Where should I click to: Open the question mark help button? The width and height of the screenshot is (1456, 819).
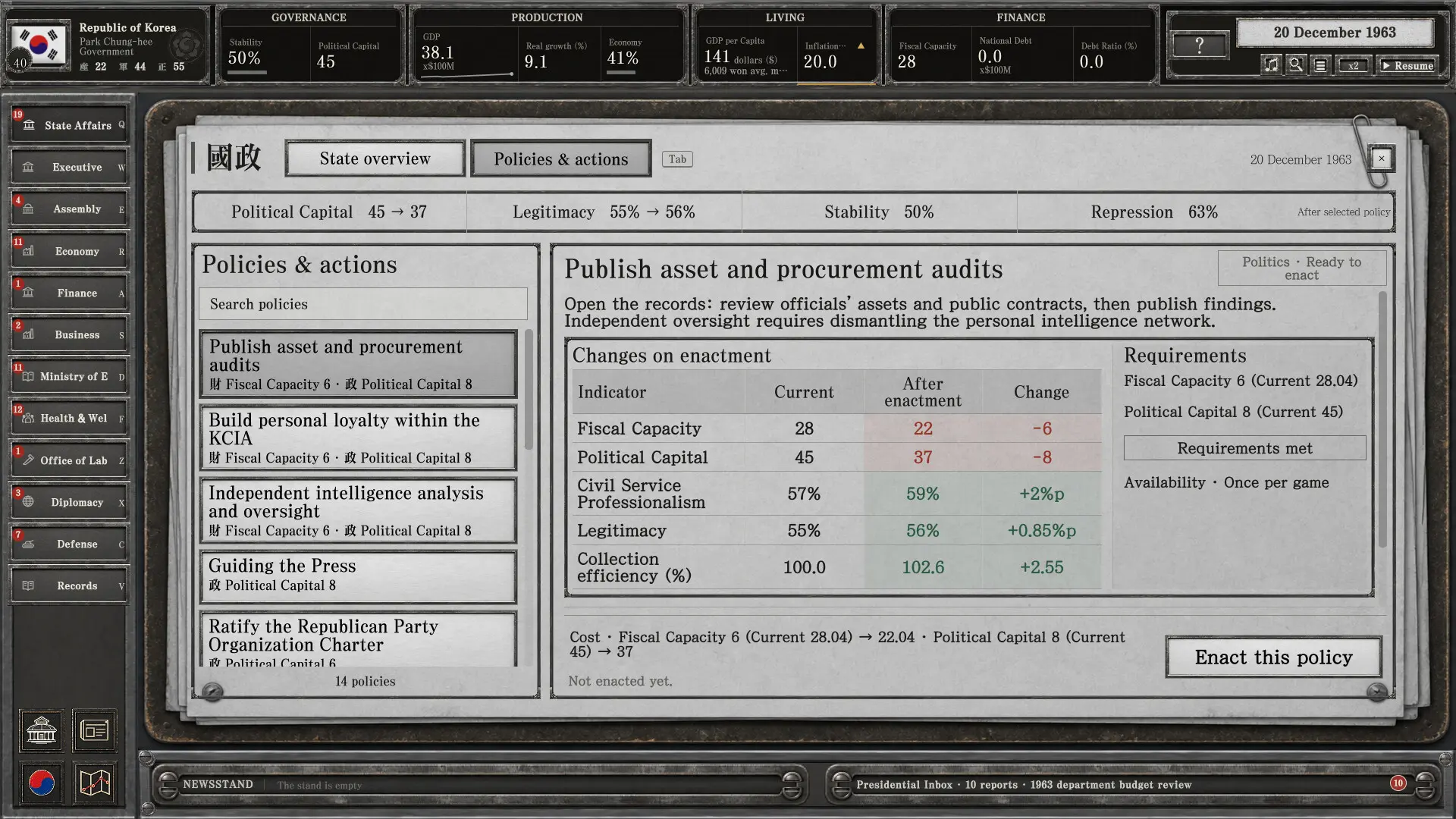[x=1199, y=45]
